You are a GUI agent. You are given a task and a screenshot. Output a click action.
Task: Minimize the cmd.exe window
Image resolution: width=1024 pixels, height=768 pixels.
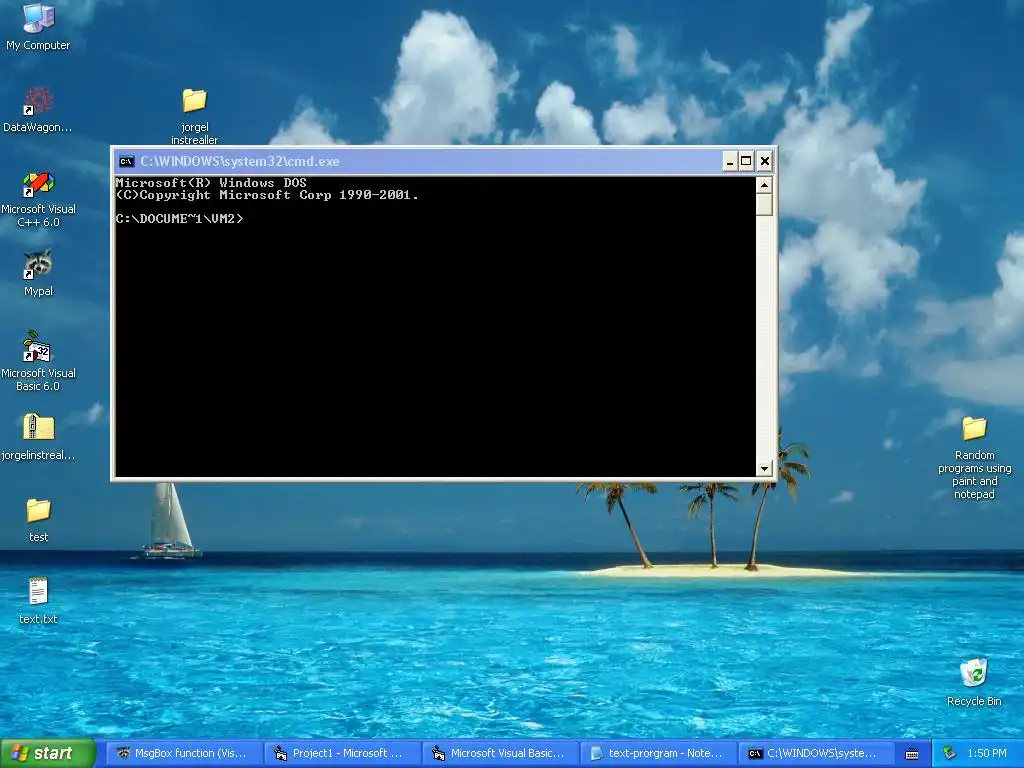tap(730, 161)
